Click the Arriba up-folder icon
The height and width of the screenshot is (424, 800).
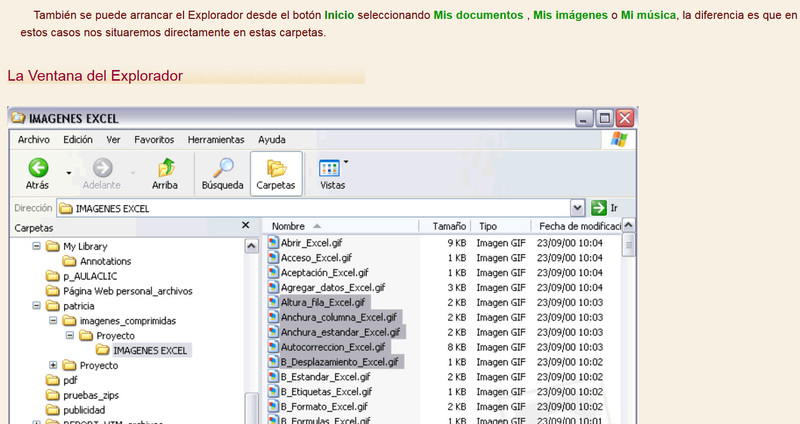point(165,168)
